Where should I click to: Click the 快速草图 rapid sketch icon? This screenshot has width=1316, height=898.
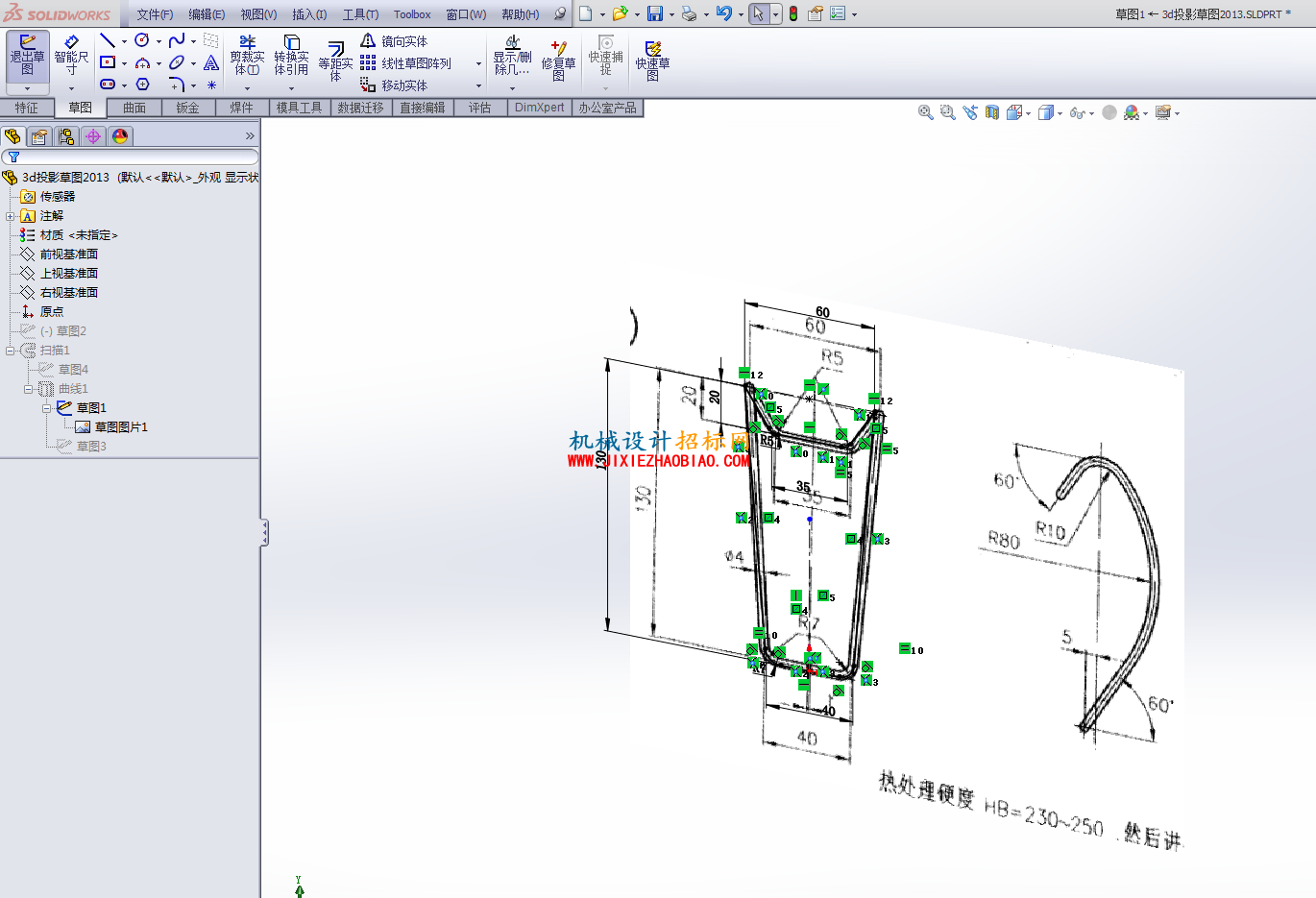click(x=652, y=60)
